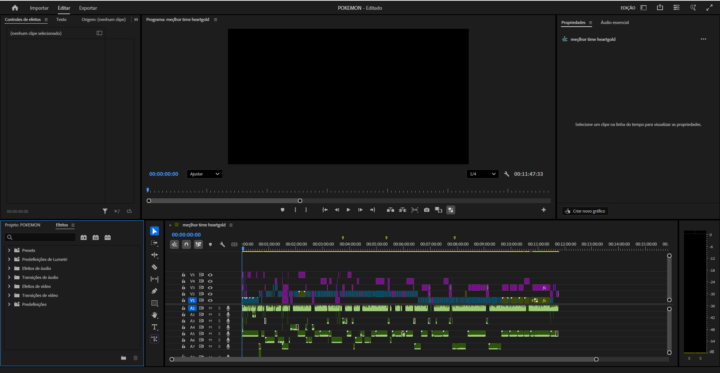Toggle nest-or-individual-clips insert button
This screenshot has width=720, height=373.
[x=174, y=244]
